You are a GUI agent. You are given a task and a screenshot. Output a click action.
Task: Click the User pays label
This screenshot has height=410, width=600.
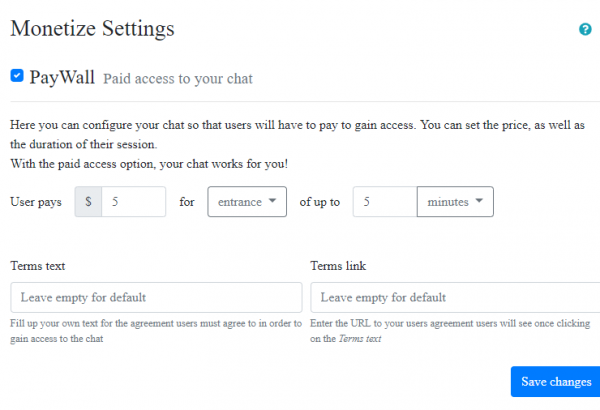36,202
